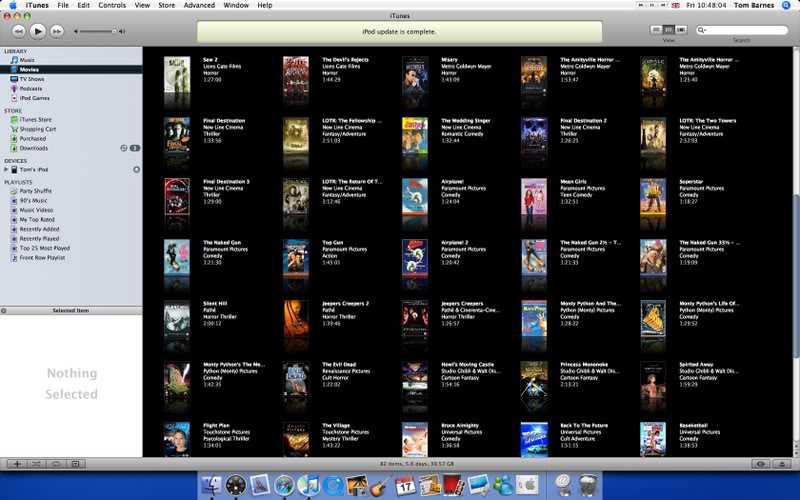Open the View menu
Viewport: 800px width, 500px height.
(142, 5)
